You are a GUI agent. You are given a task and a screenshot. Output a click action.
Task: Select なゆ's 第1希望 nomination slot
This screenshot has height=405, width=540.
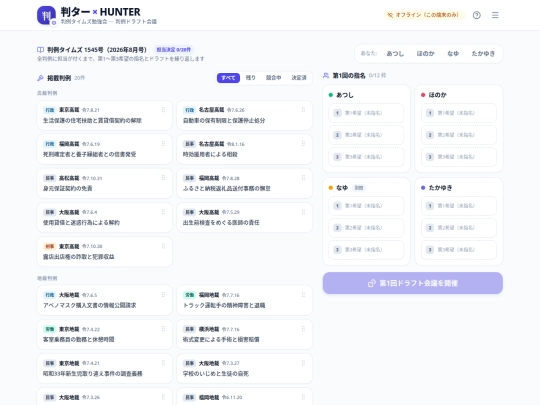point(366,206)
